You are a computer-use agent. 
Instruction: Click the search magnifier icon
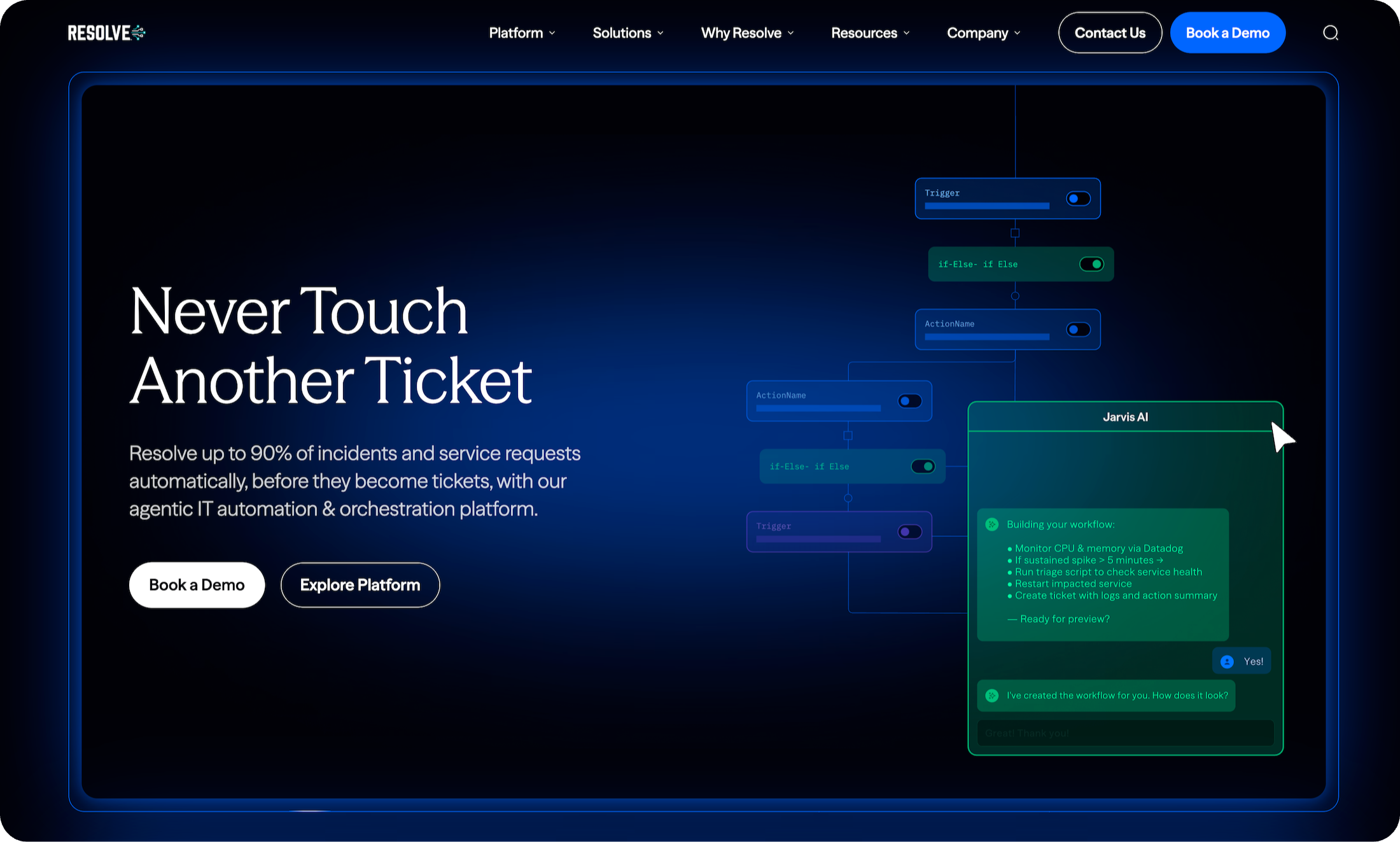tap(1331, 33)
